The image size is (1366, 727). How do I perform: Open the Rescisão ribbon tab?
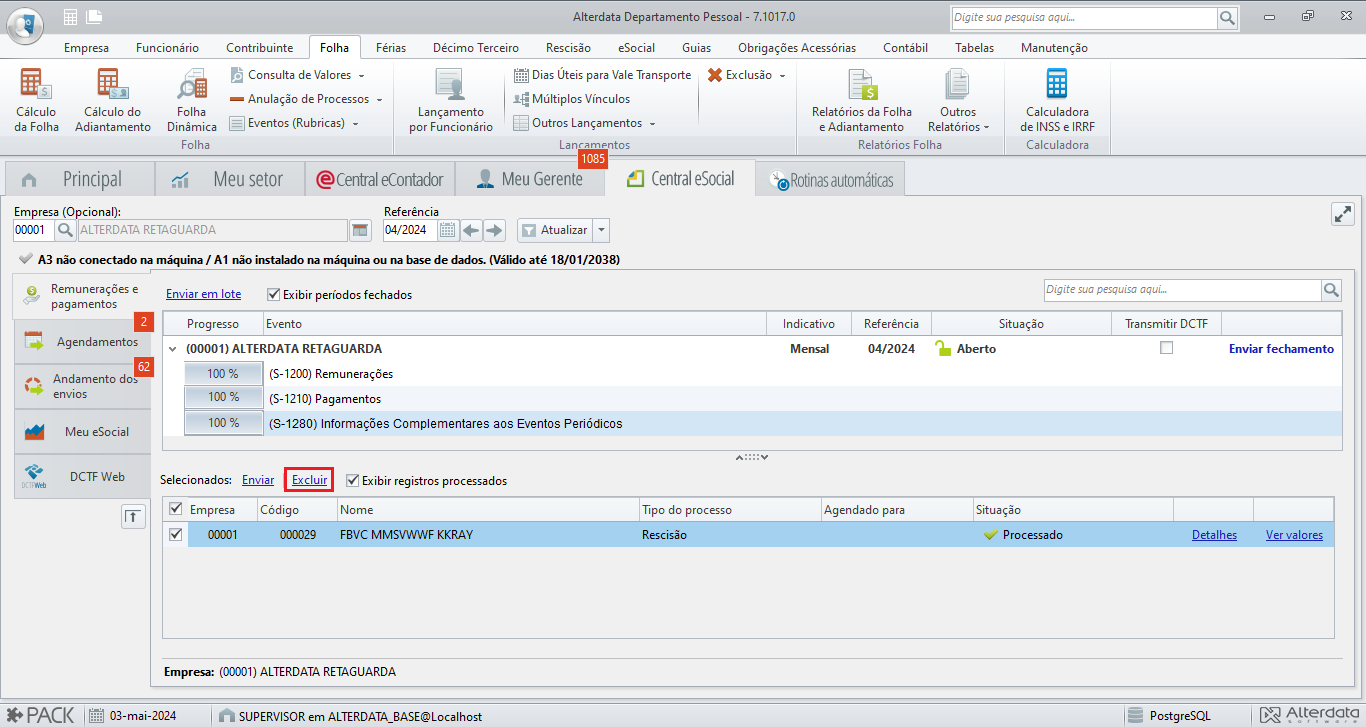click(x=568, y=47)
